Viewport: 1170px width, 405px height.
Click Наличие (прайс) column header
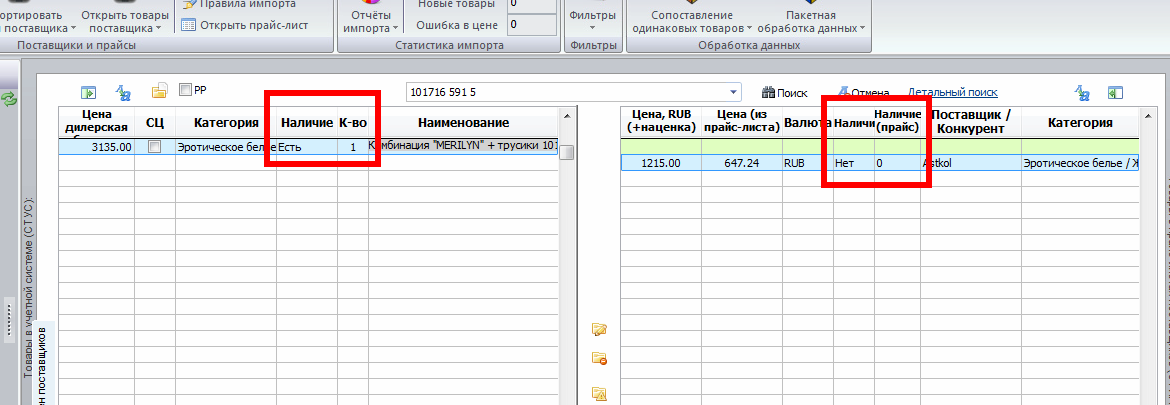pyautogui.click(x=898, y=122)
